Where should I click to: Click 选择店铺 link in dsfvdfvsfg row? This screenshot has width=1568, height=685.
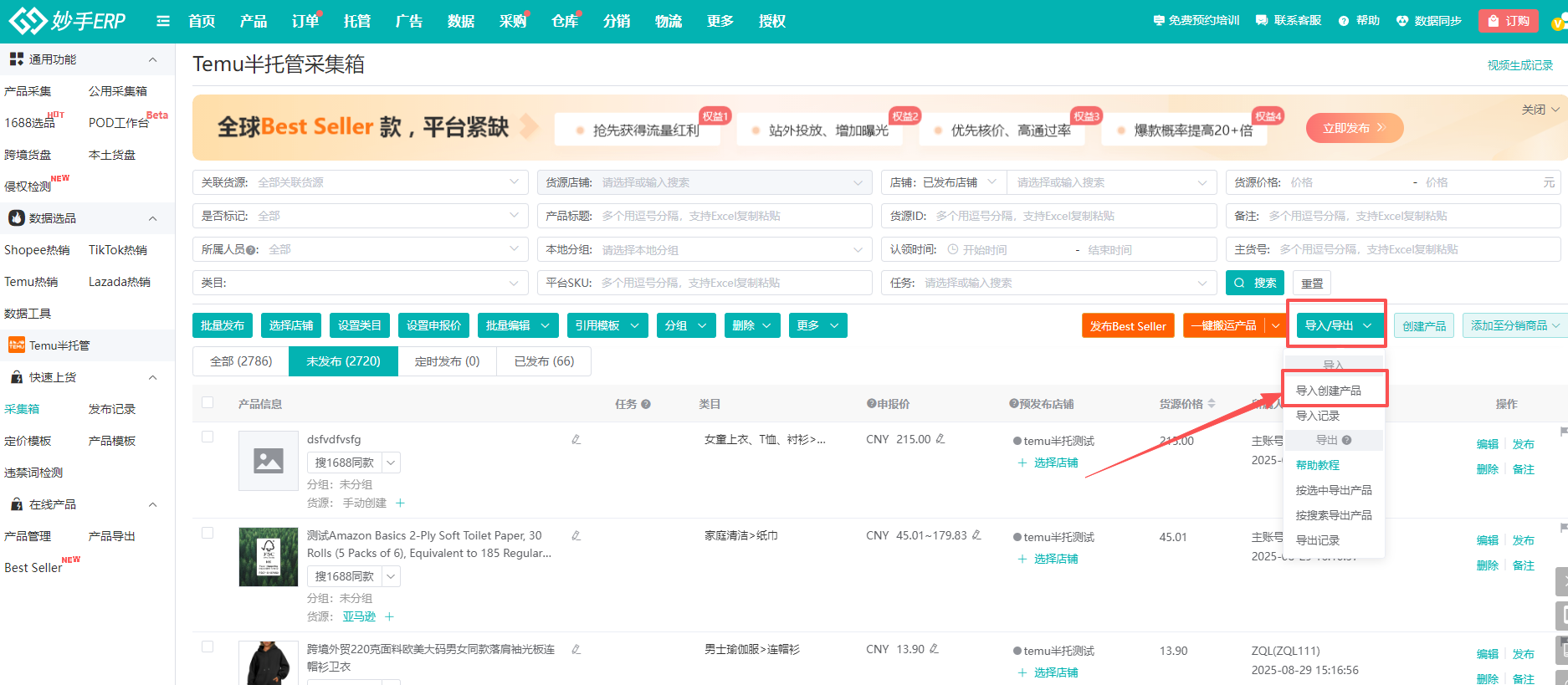click(1048, 463)
